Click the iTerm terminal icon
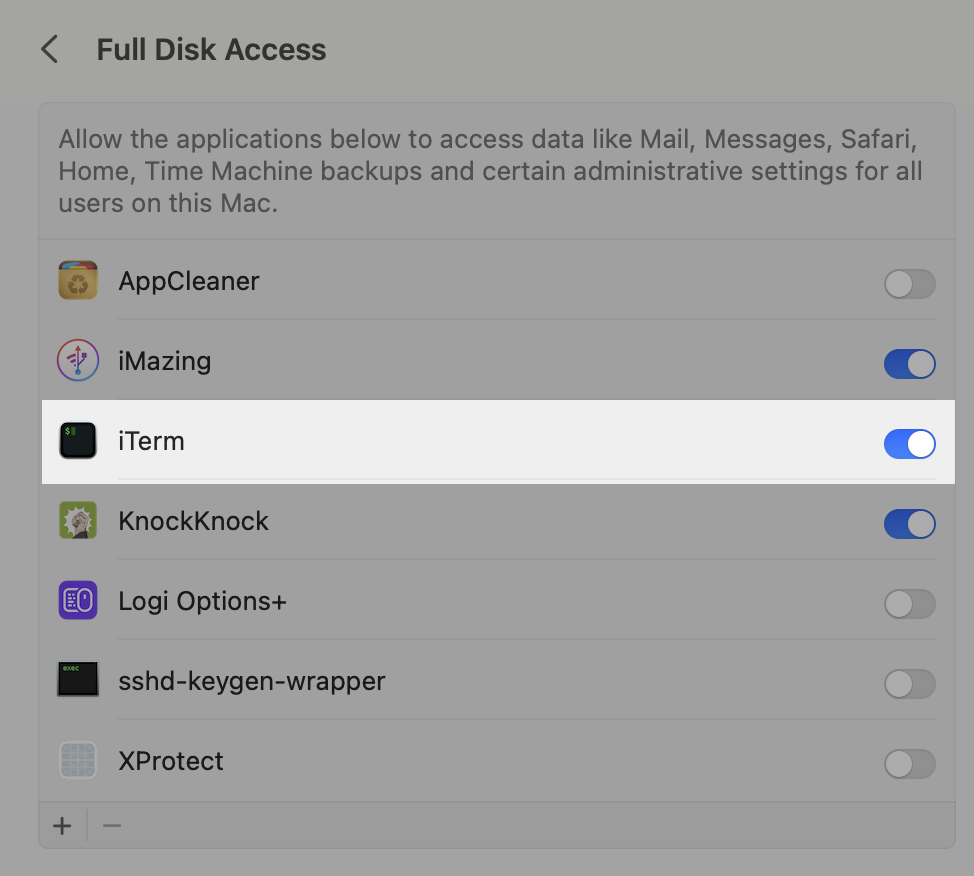Screen dimensions: 974x876 point(78,441)
